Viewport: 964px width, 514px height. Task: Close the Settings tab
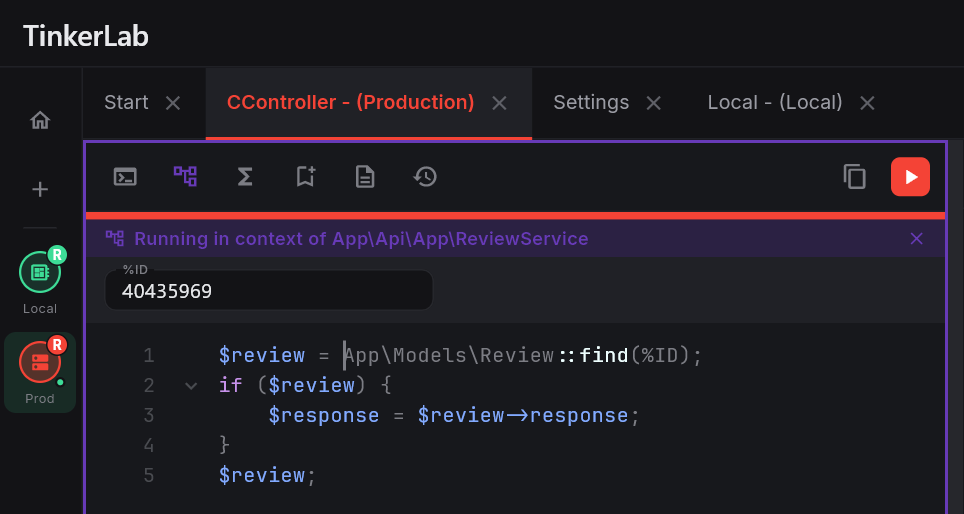coord(654,103)
